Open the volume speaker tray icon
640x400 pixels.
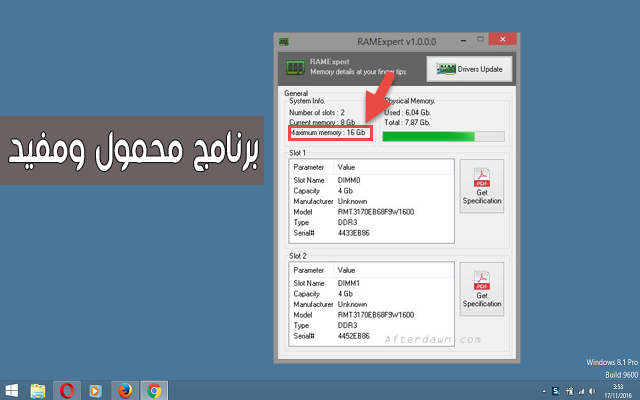coord(592,391)
